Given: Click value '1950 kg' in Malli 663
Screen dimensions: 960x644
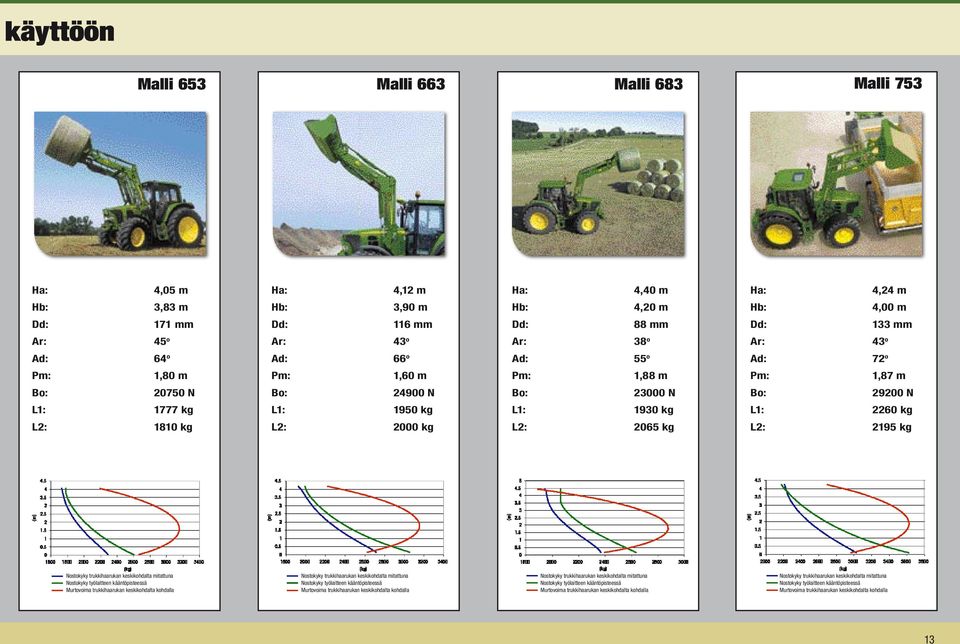Looking at the screenshot, I should tap(413, 410).
